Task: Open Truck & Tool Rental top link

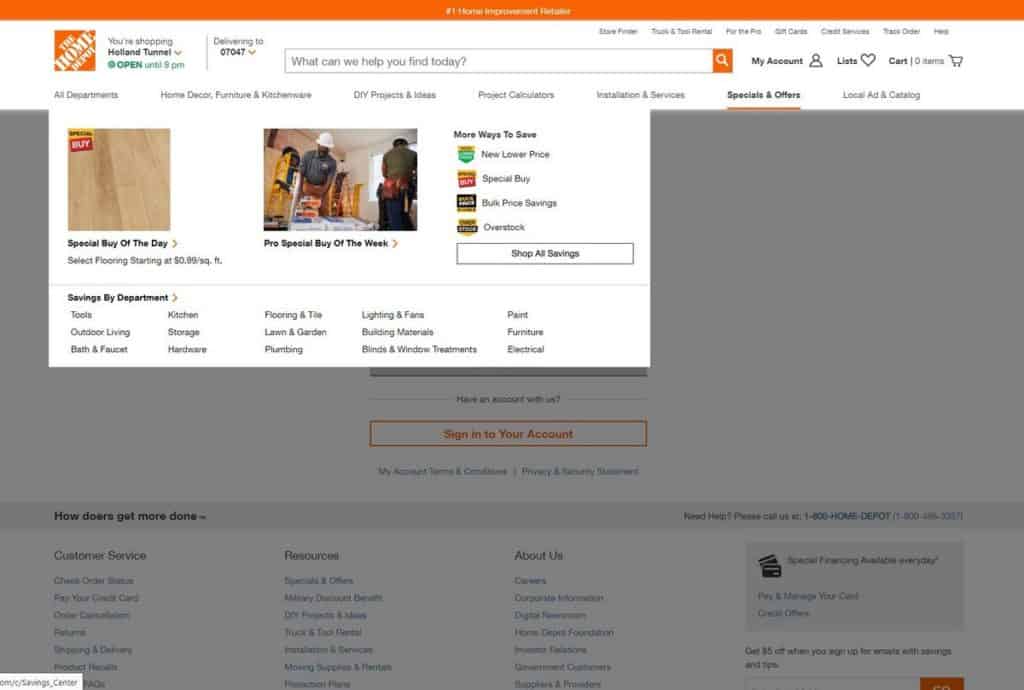Action: [x=681, y=31]
